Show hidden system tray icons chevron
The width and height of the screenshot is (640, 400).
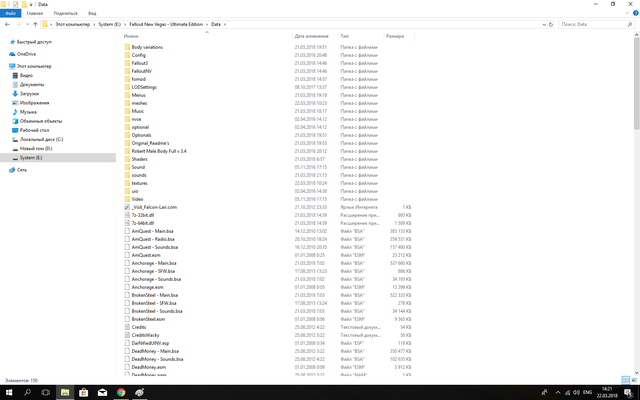point(558,393)
